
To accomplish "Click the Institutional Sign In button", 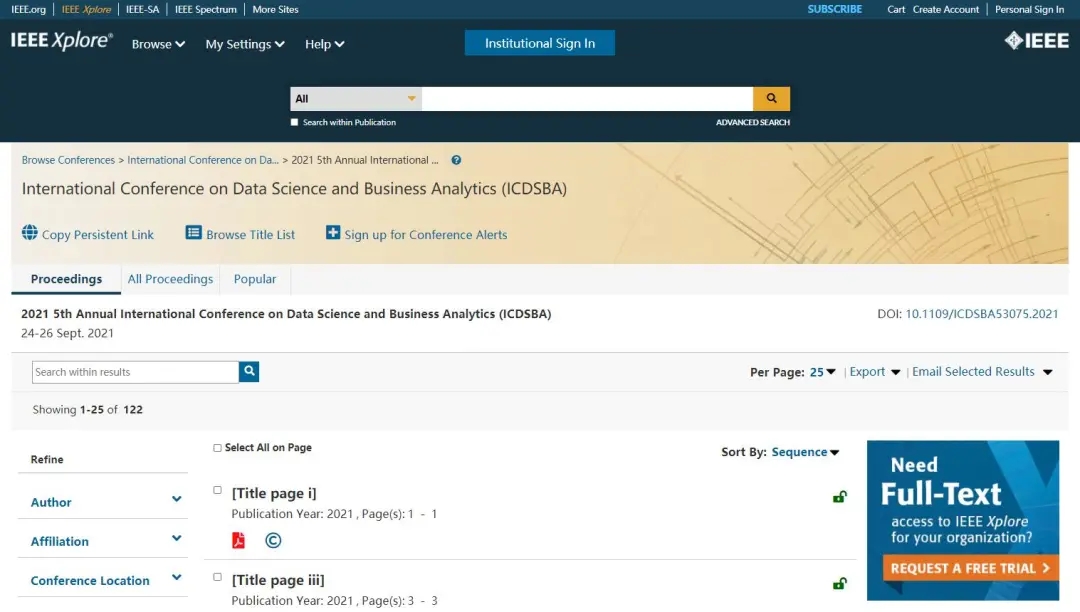I will (540, 43).
